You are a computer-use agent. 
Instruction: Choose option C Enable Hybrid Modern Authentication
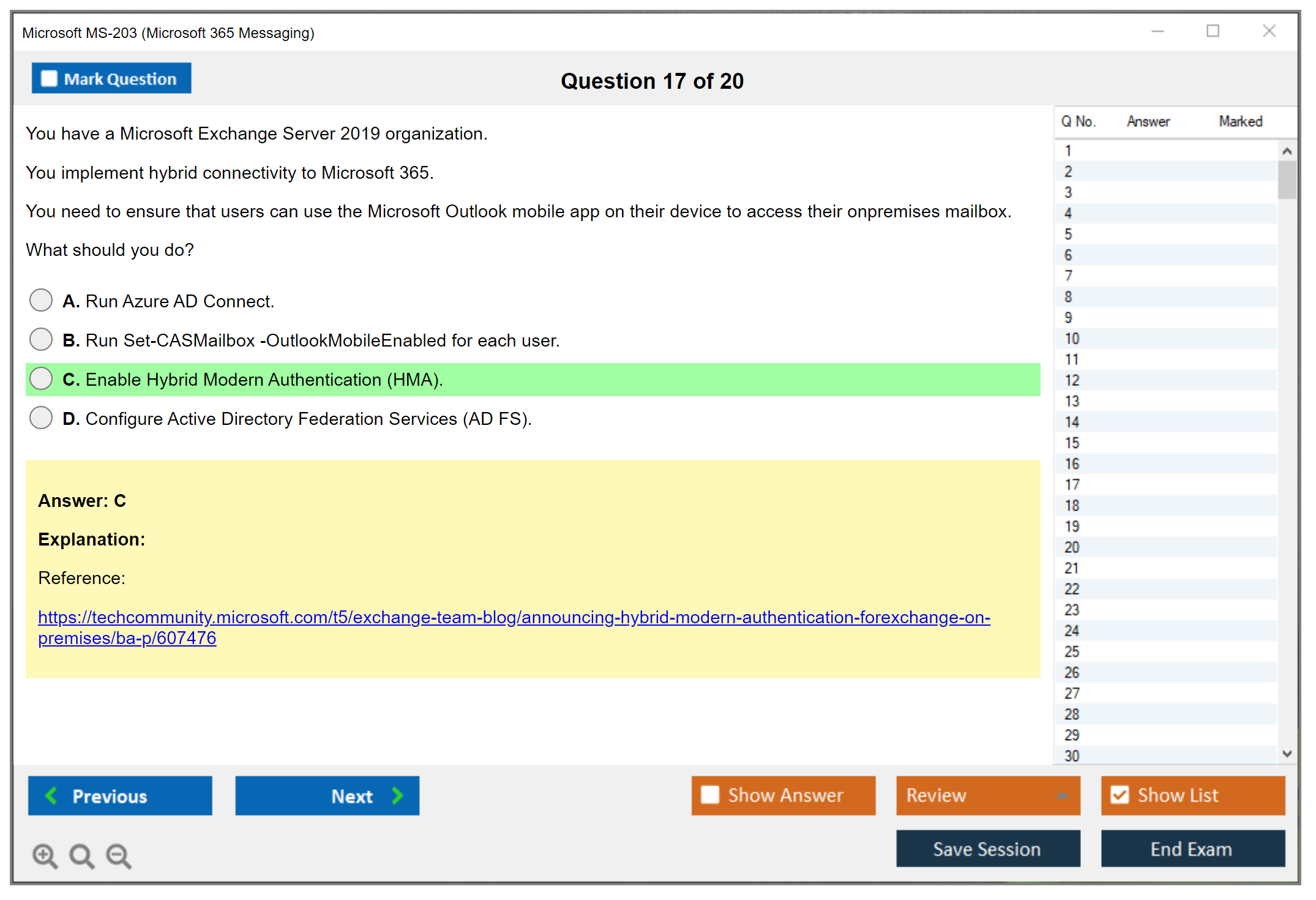click(x=41, y=379)
